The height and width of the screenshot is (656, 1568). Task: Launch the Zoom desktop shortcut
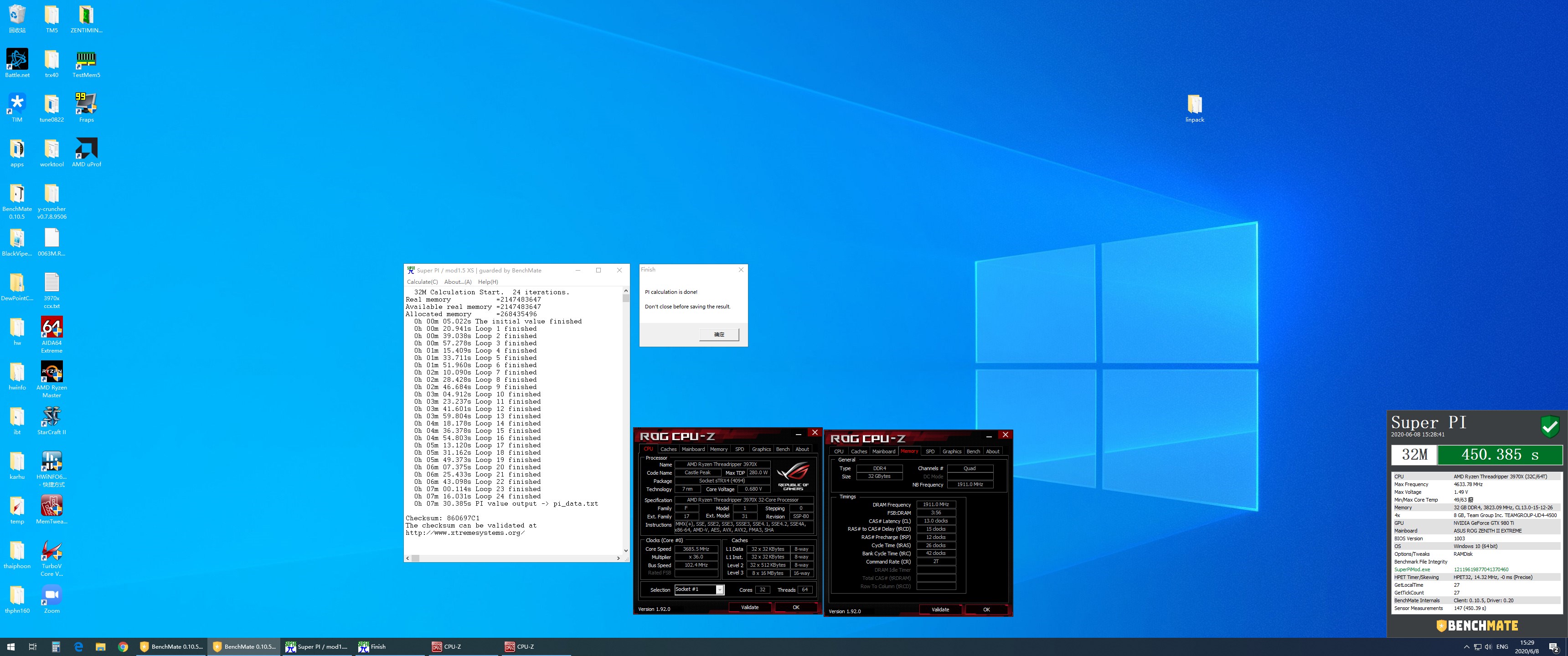(x=52, y=600)
